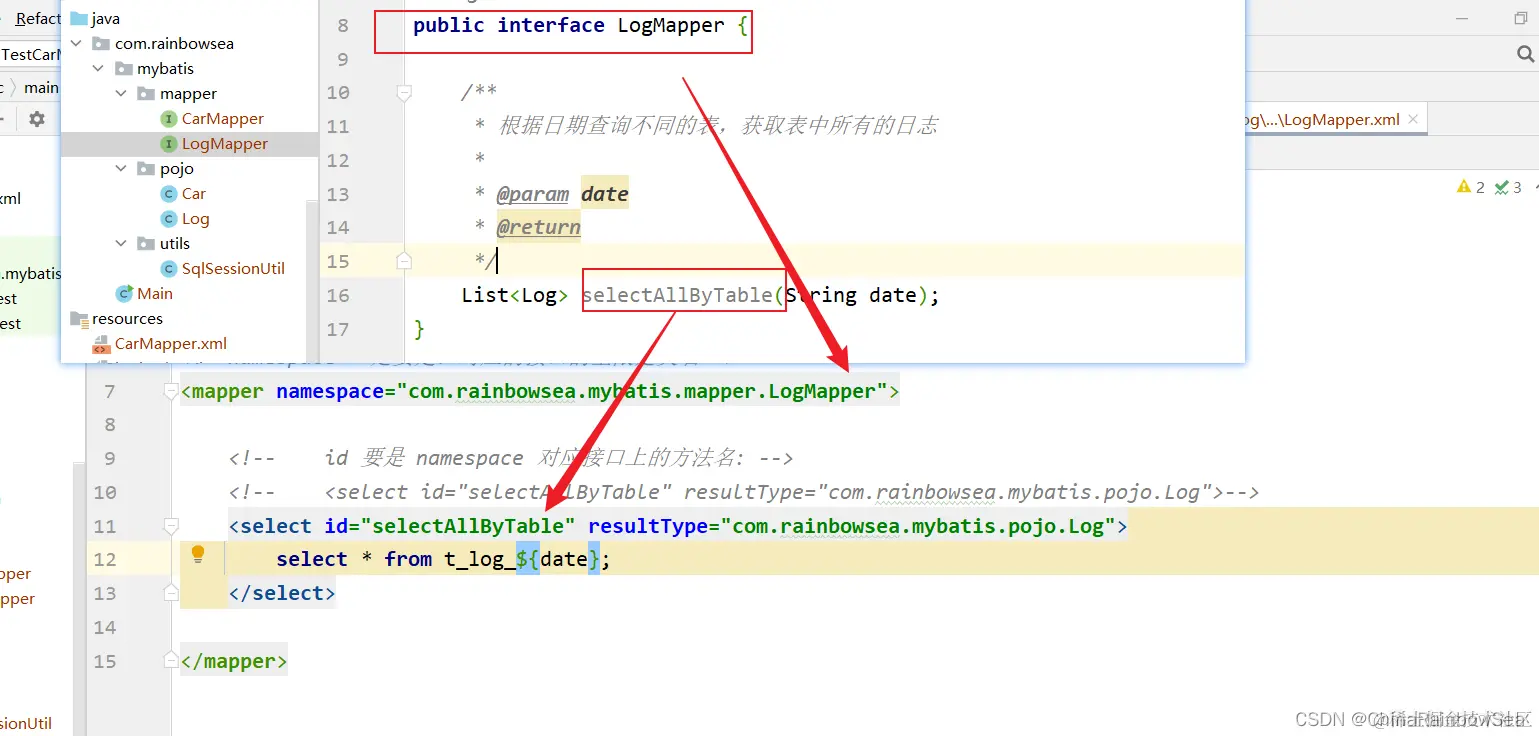Screen dimensions: 1539x736
Task: Collapse the mapper package chevron
Action: pyautogui.click(x=121, y=93)
